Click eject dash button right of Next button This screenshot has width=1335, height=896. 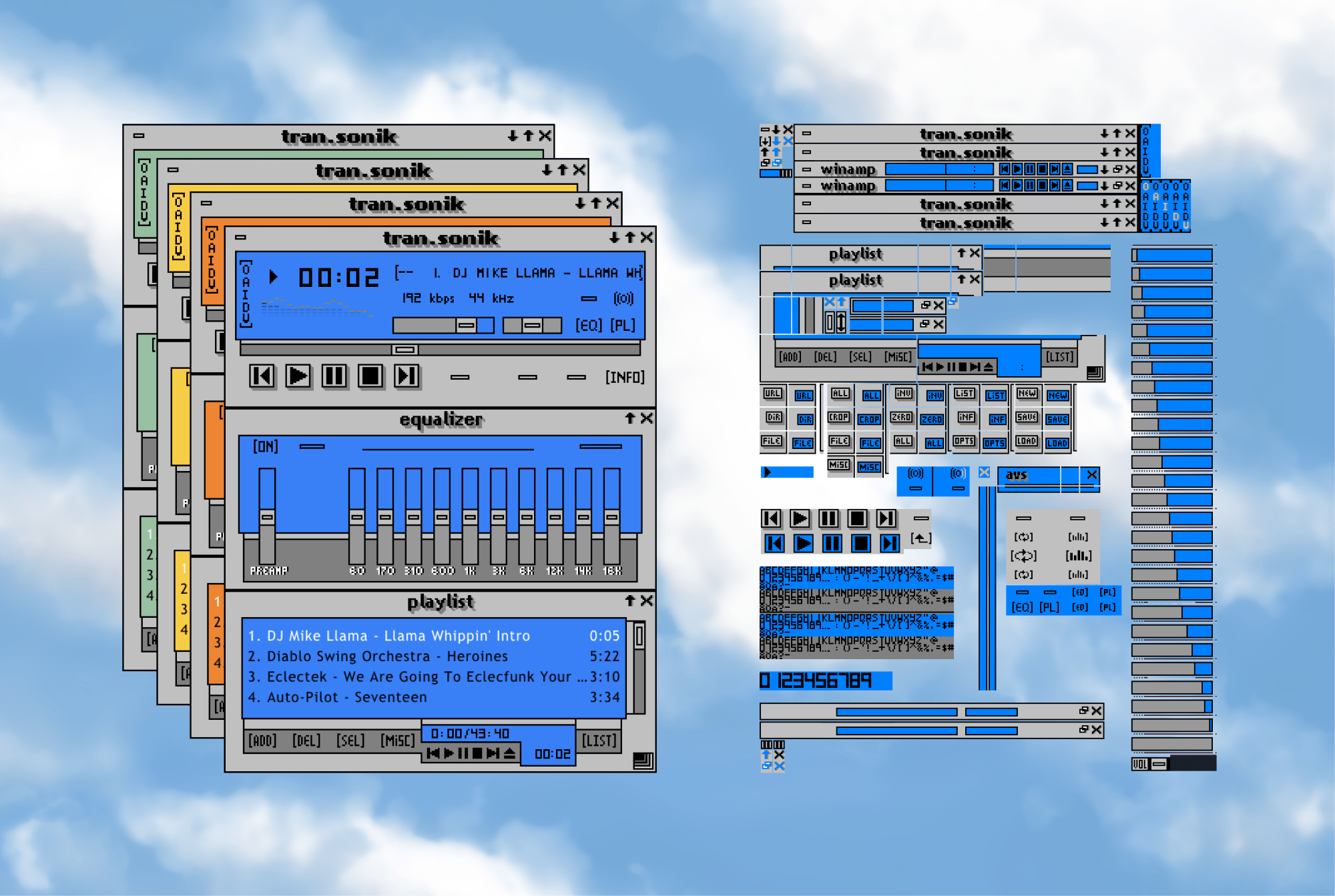pyautogui.click(x=459, y=377)
